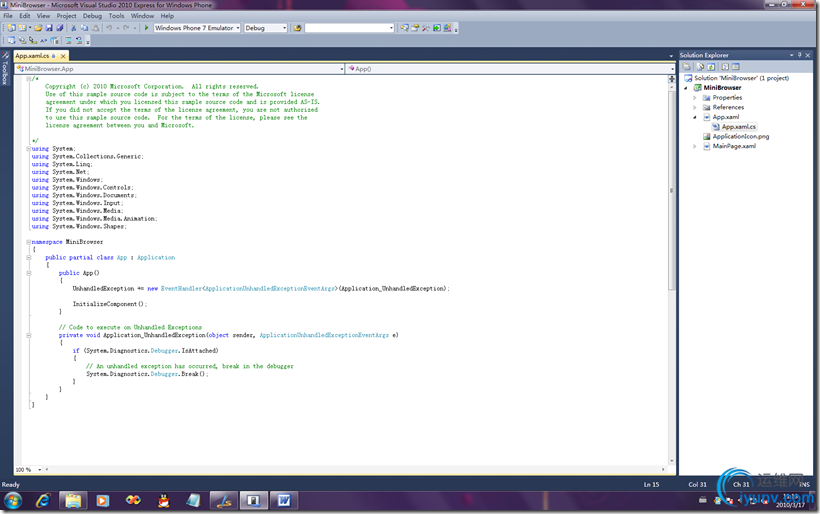820x514 pixels.
Task: Open the Debug menu
Action: [x=92, y=16]
